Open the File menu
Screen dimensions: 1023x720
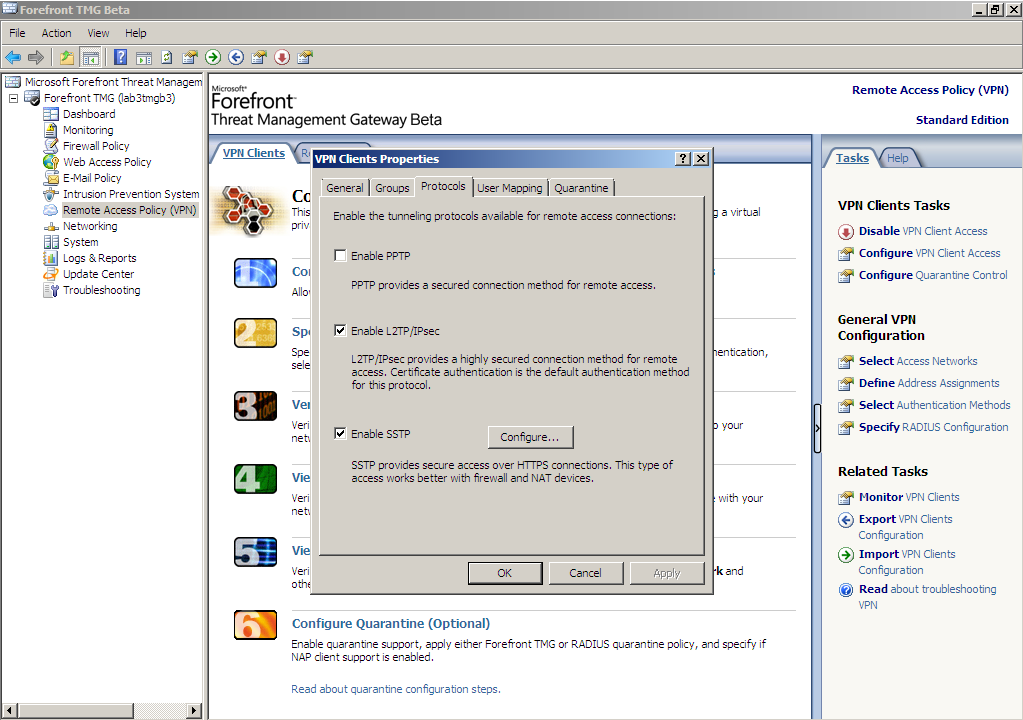coord(17,33)
